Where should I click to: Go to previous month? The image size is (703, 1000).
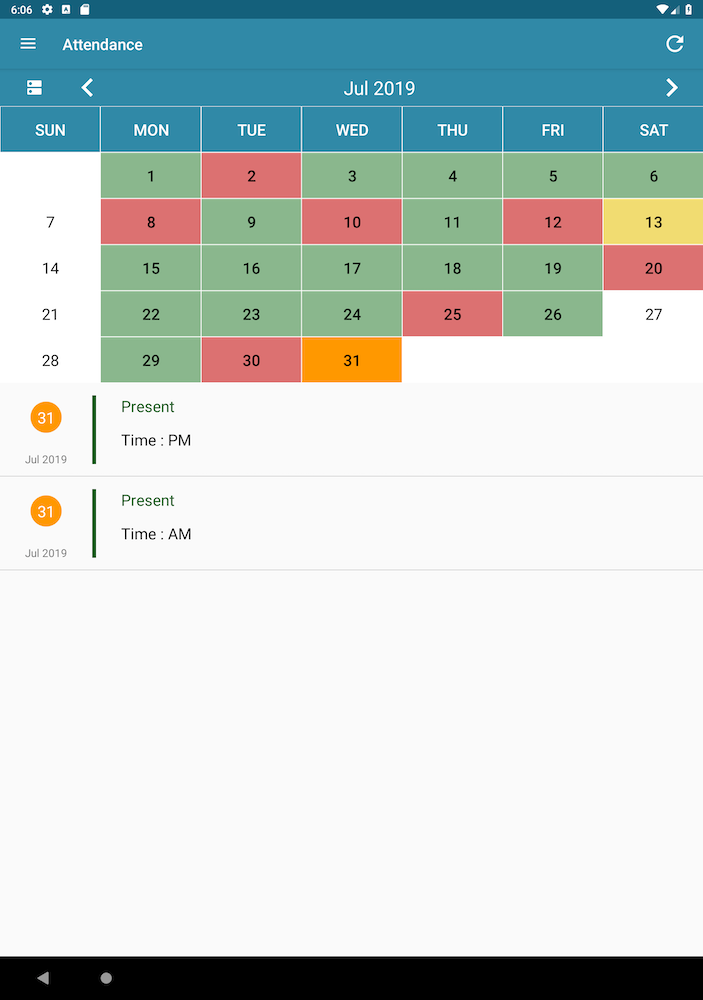tap(87, 88)
